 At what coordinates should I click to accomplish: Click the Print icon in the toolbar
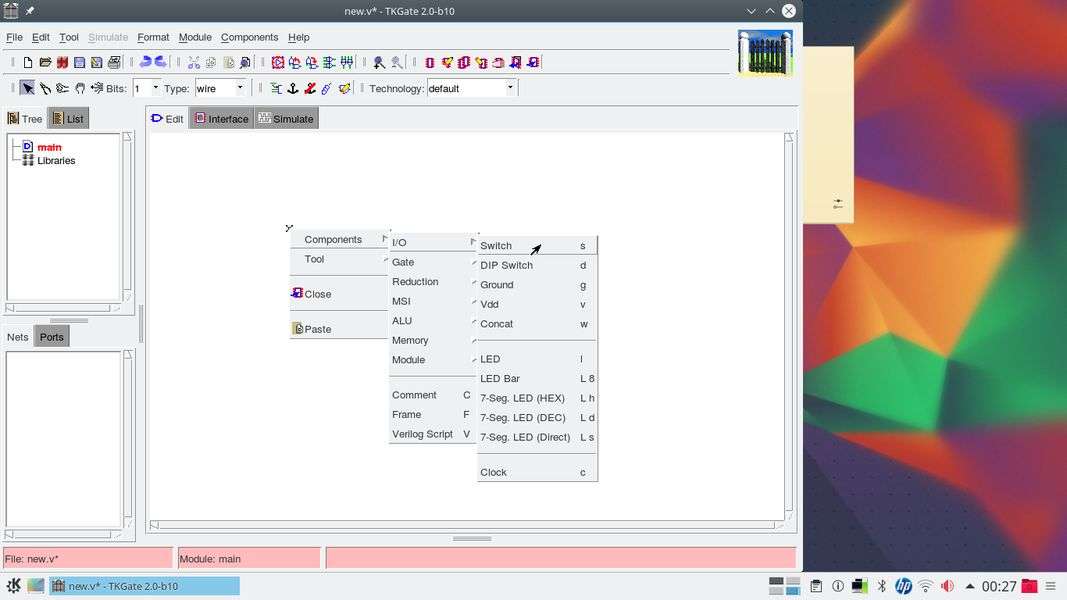click(x=114, y=62)
